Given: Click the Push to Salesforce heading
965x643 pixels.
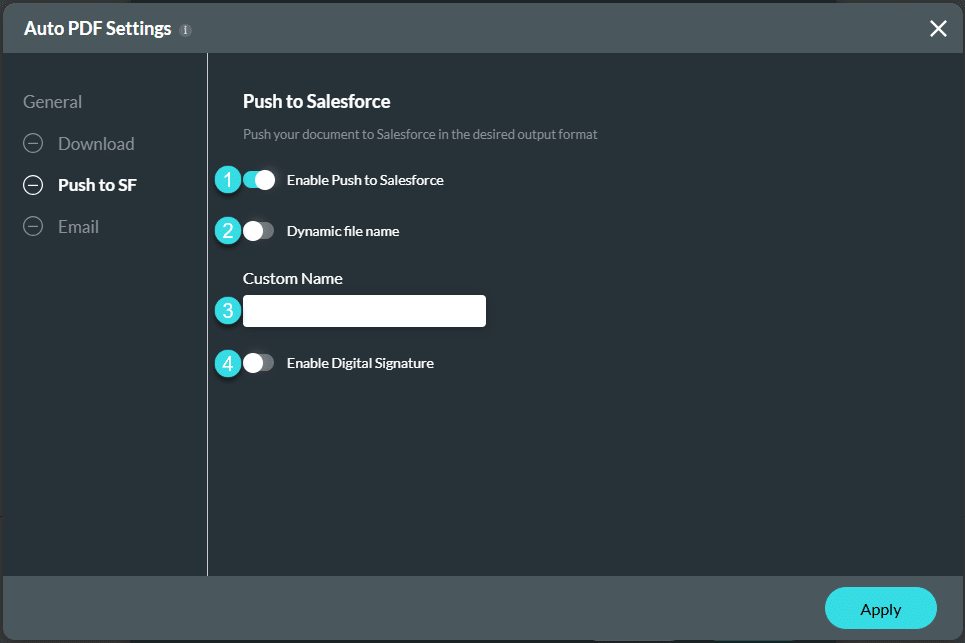Looking at the screenshot, I should pos(316,101).
